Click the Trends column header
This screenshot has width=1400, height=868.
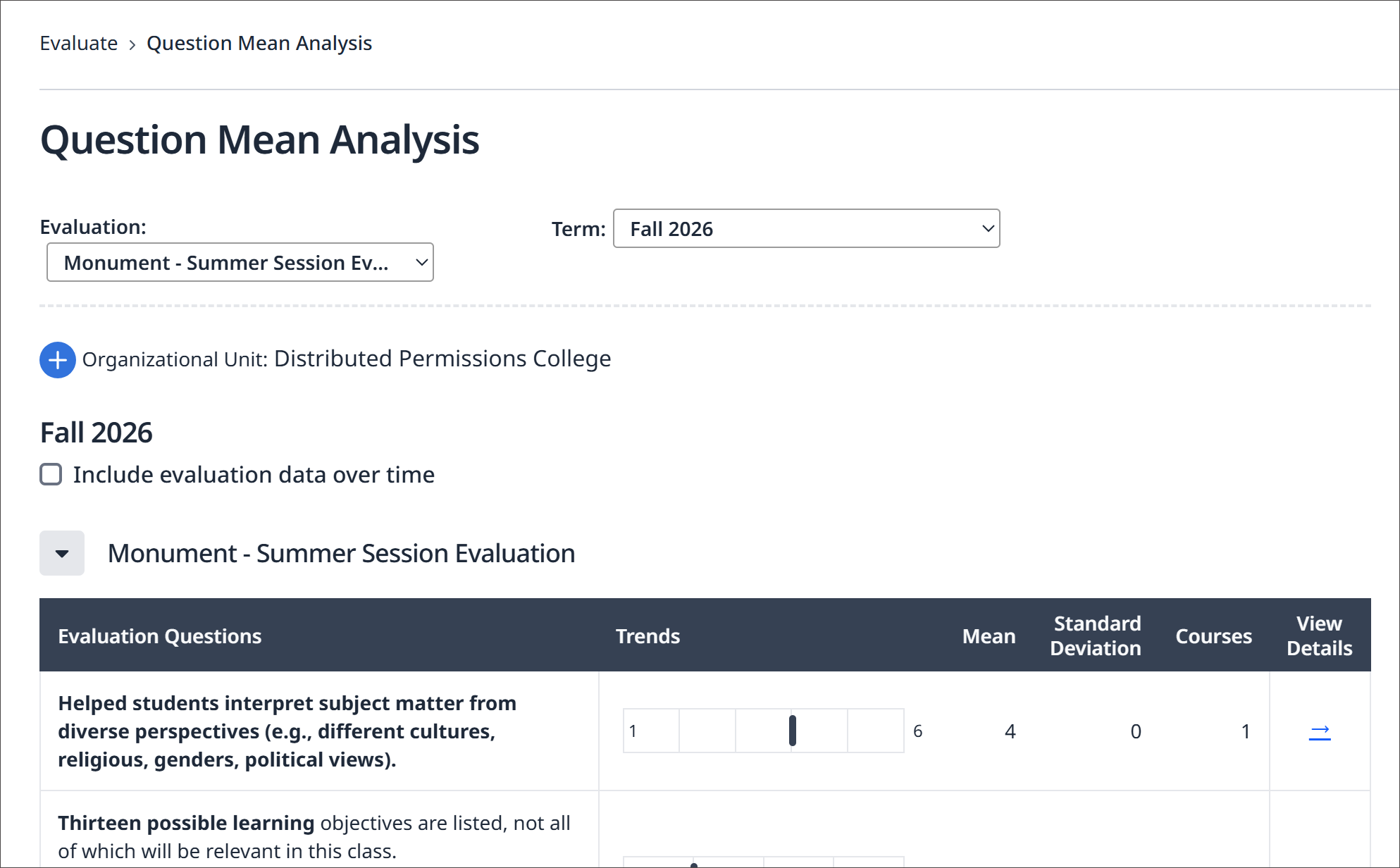coord(648,636)
